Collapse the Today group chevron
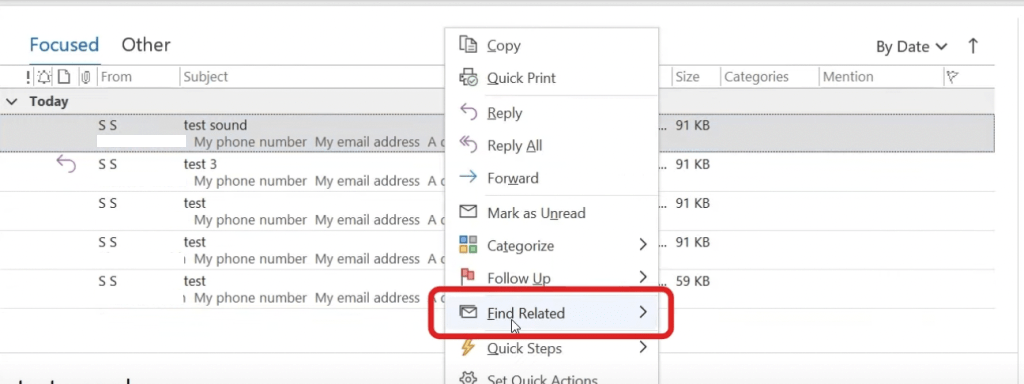This screenshot has height=384, width=1024. coord(11,101)
